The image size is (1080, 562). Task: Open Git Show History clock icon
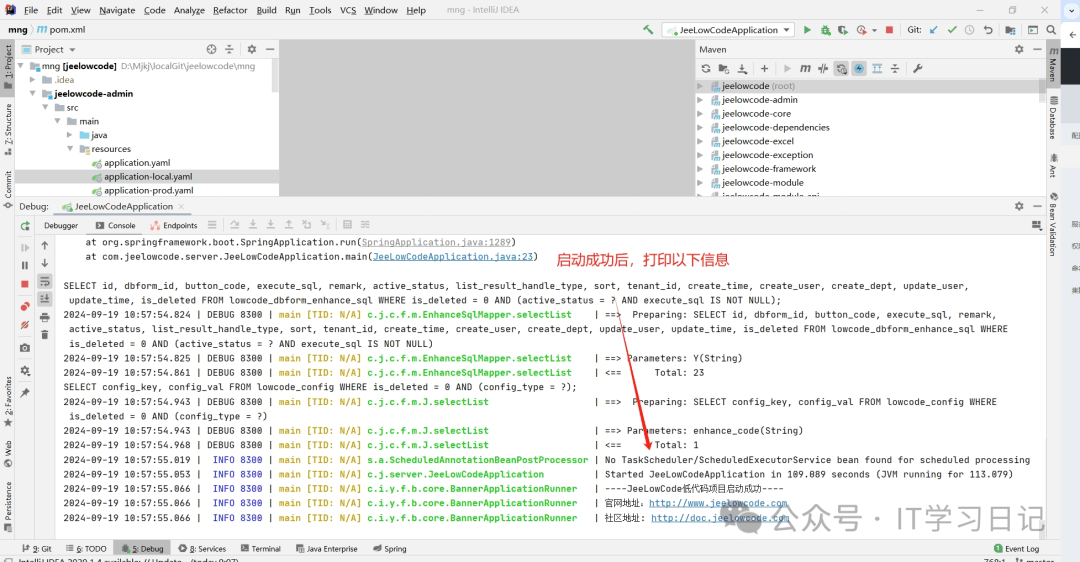(x=970, y=30)
